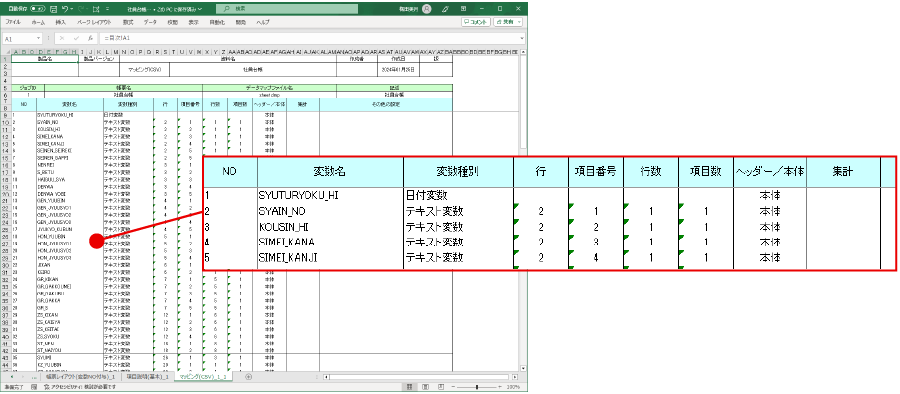Select cell KOUSIN_HI in the zoomed callout
900x394 pixels.
tap(330, 226)
